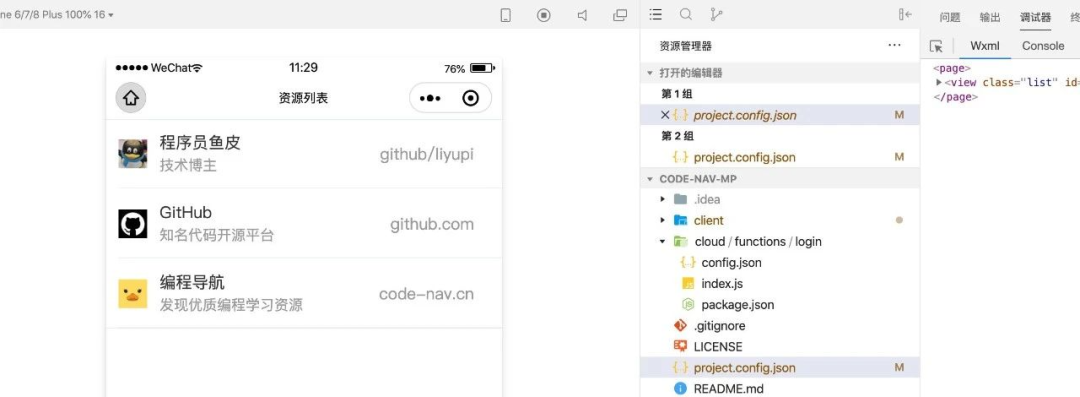Viewport: 1080px width, 397px height.
Task: Click the record/stop circle icon in simulator toolbar
Action: pyautogui.click(x=544, y=15)
